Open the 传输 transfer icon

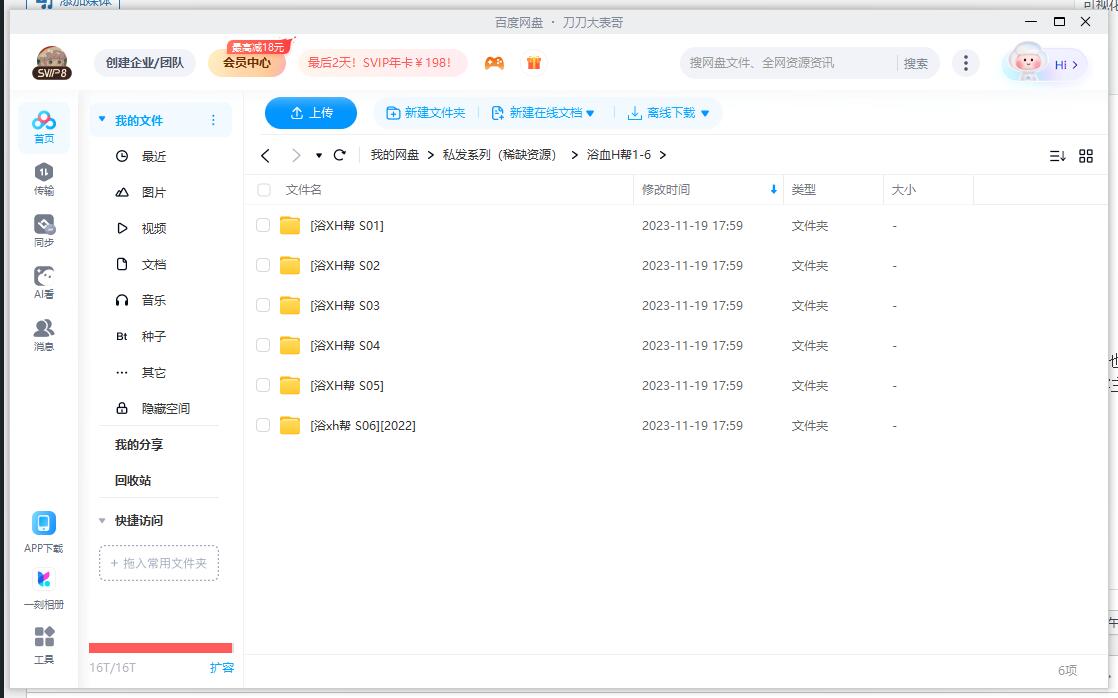(43, 179)
